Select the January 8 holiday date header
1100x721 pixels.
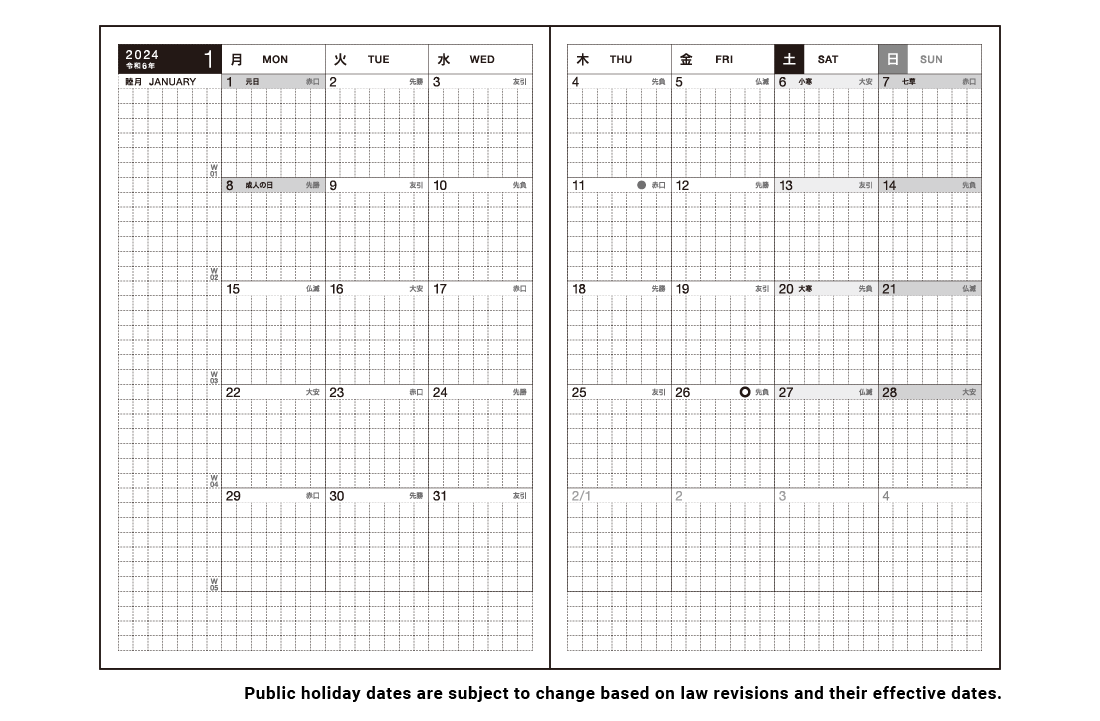tap(273, 185)
